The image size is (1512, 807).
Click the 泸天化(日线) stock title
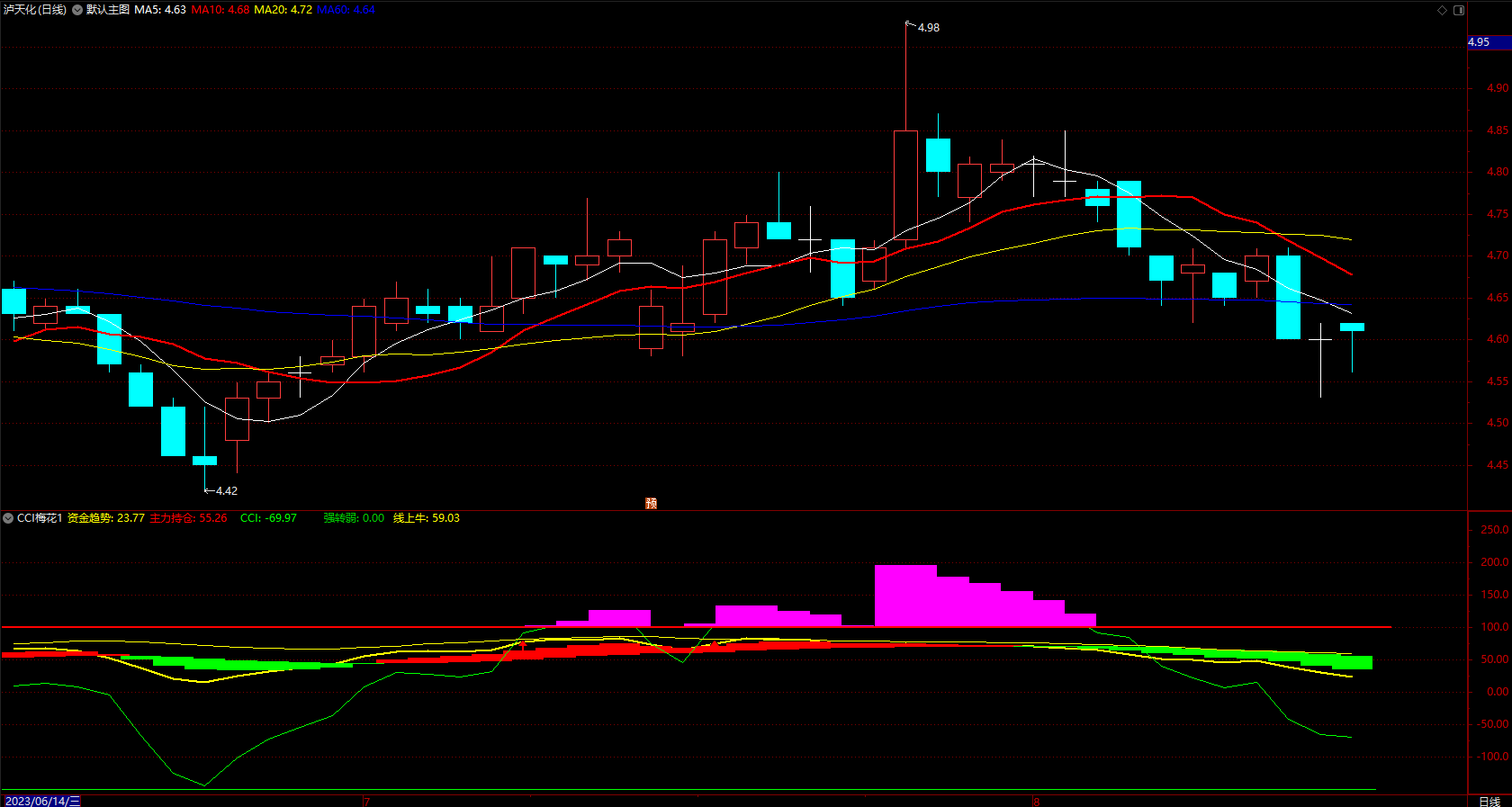[35, 10]
